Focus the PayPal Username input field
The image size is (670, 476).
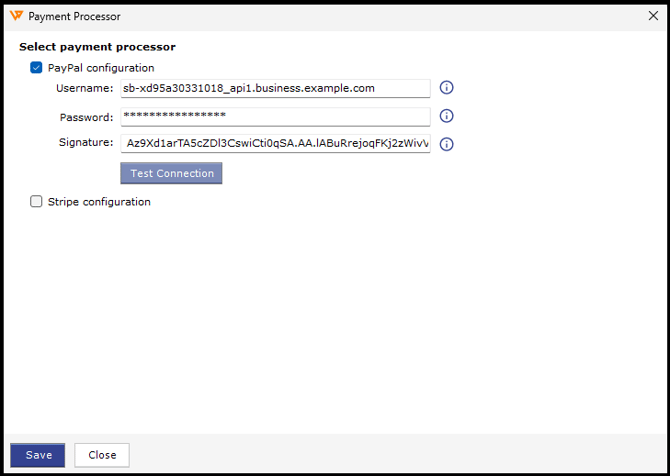click(275, 88)
